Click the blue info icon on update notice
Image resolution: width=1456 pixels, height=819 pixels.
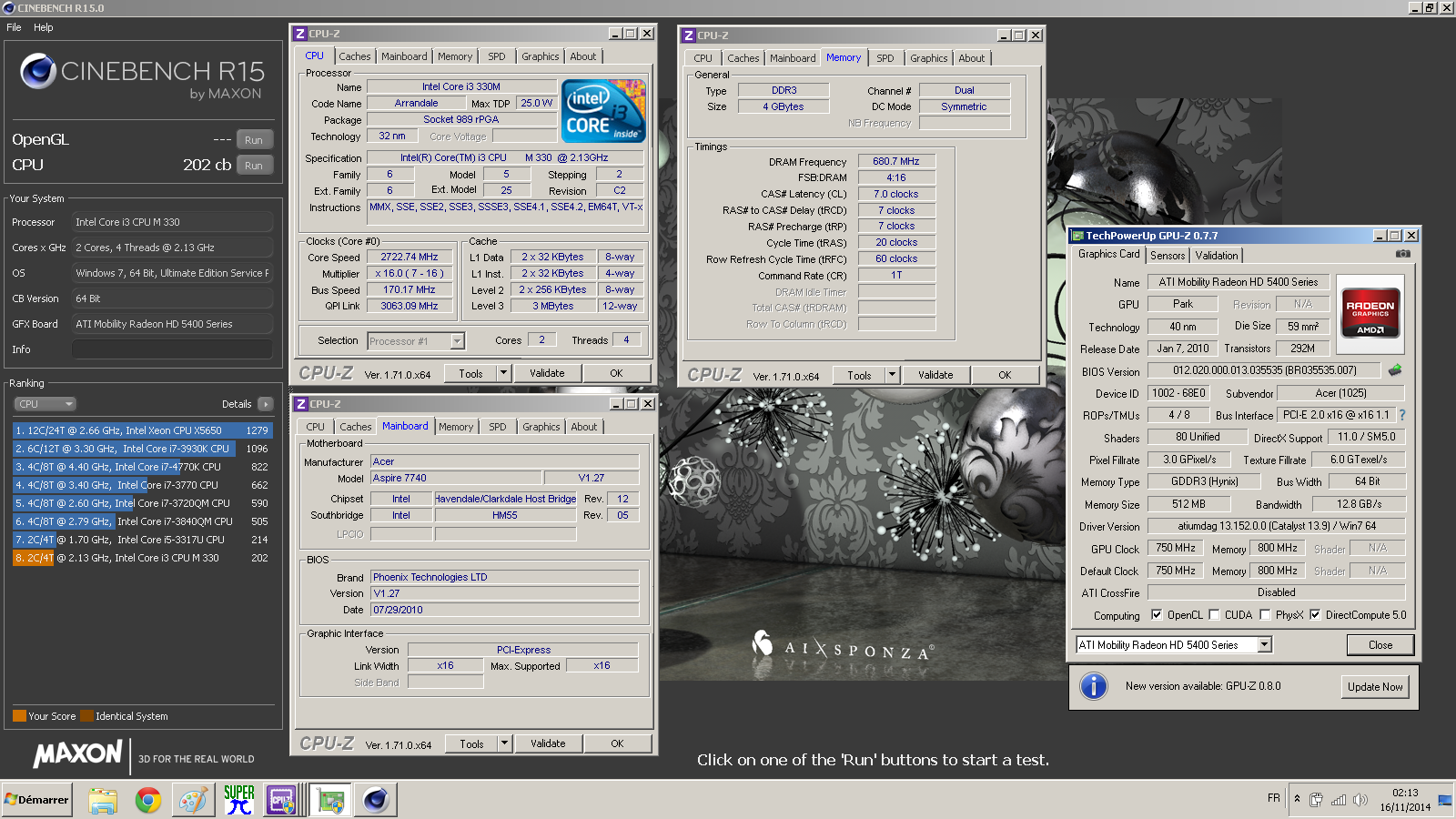coord(1093,686)
